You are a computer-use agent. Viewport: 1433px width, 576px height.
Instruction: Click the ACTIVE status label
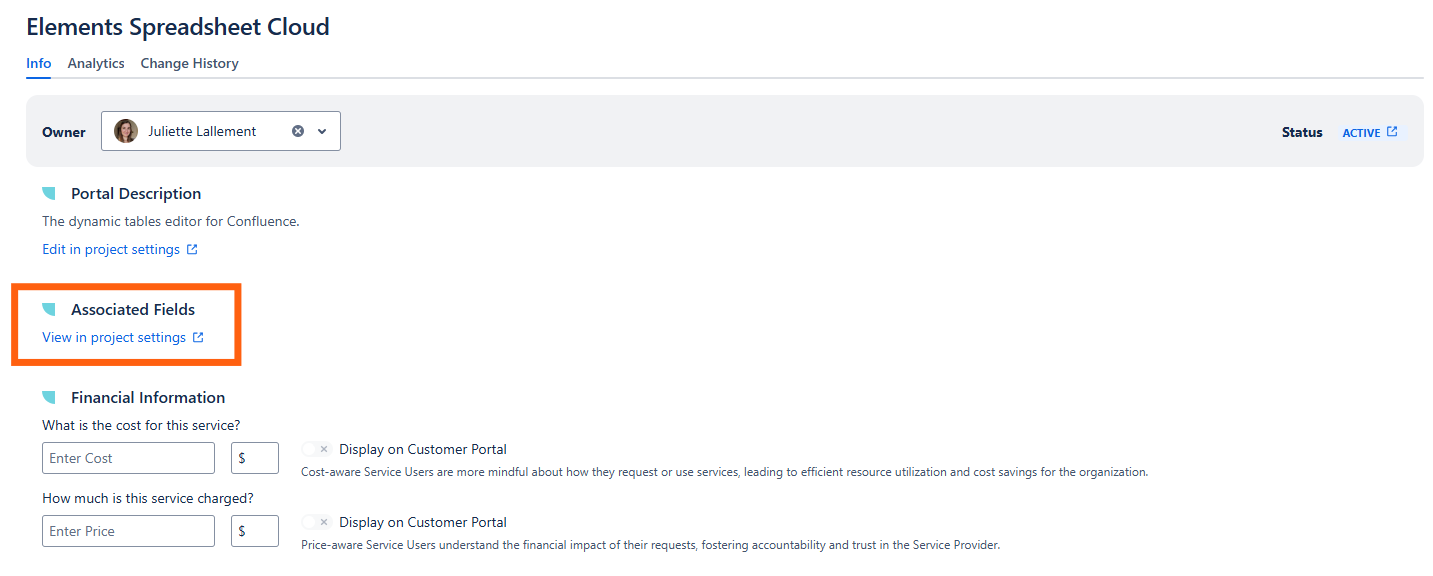coord(1361,133)
